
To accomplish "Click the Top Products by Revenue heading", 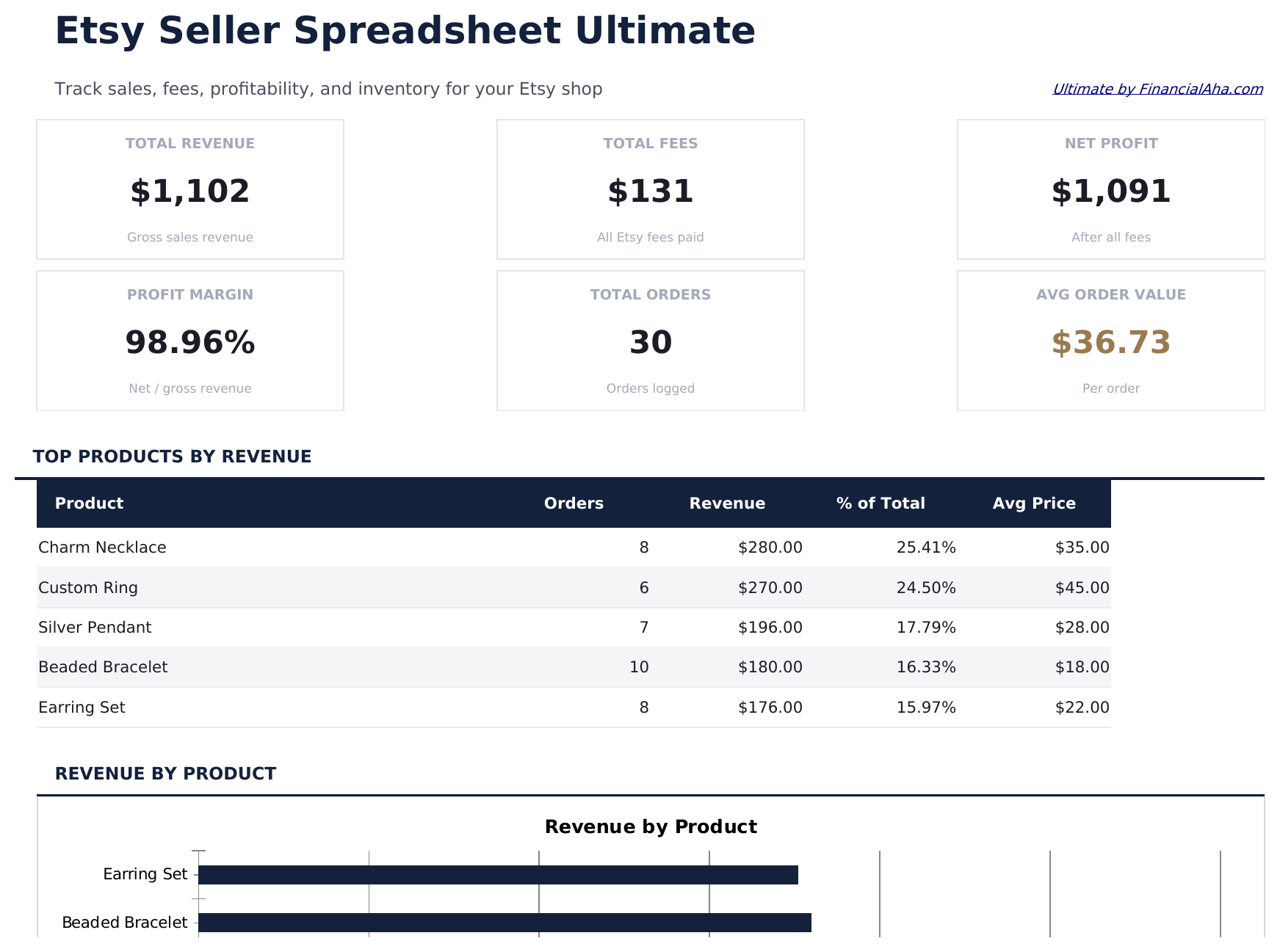I will [172, 456].
